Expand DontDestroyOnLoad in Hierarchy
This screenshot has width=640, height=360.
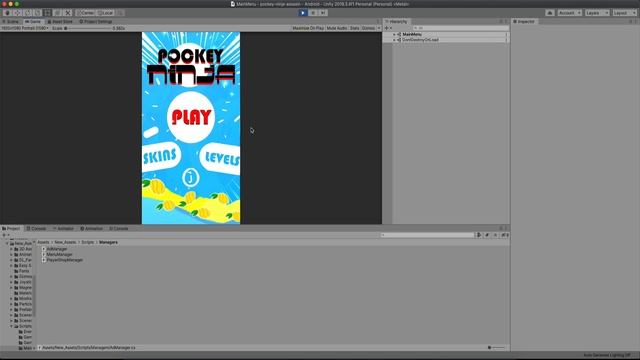pos(394,40)
